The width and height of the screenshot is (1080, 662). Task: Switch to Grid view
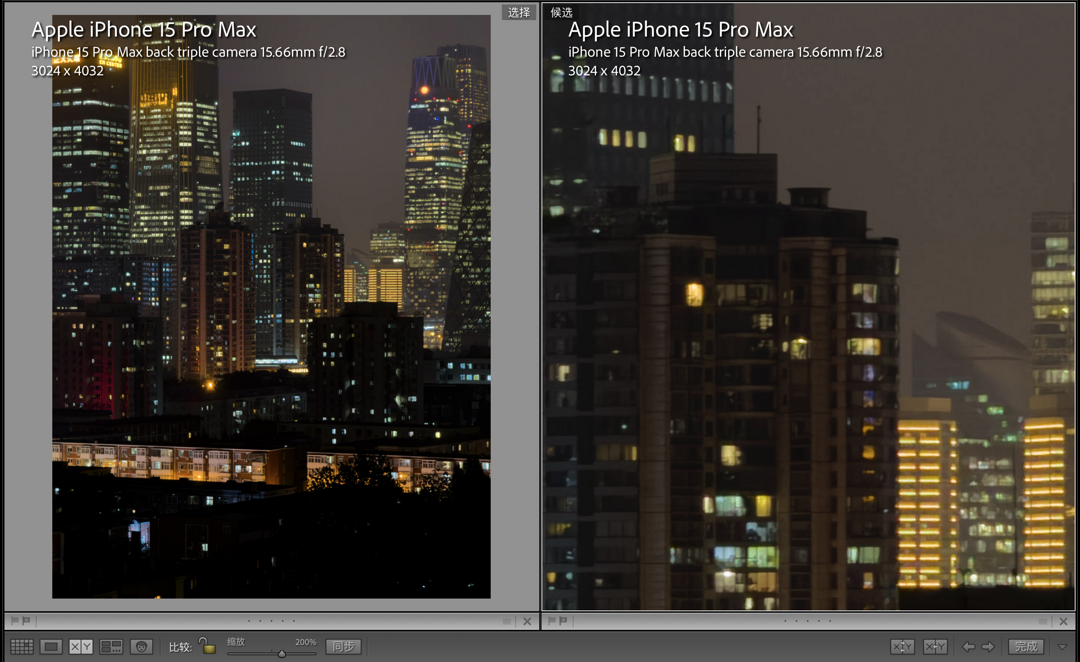[x=22, y=647]
